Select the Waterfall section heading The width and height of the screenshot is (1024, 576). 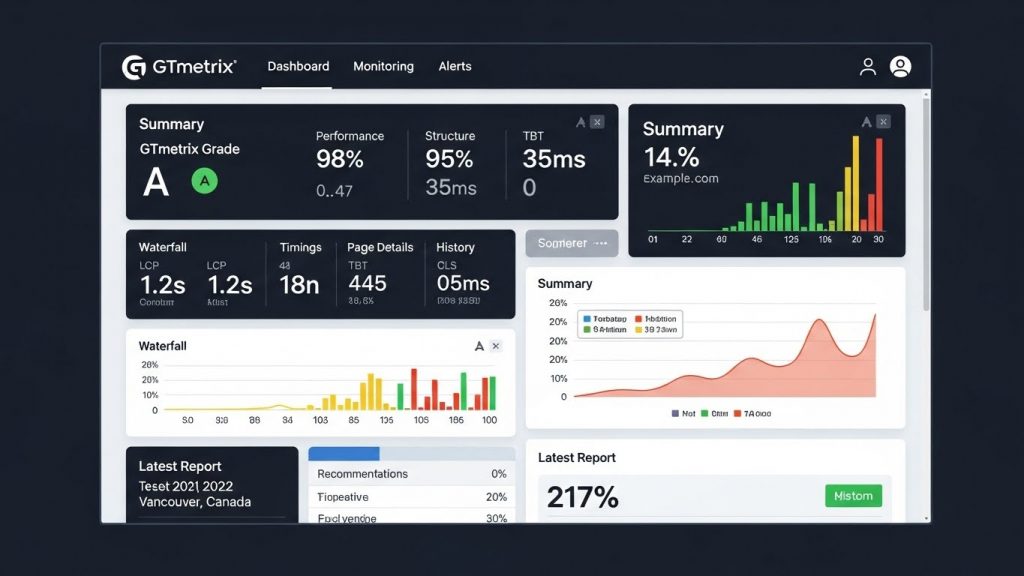pyautogui.click(x=163, y=248)
